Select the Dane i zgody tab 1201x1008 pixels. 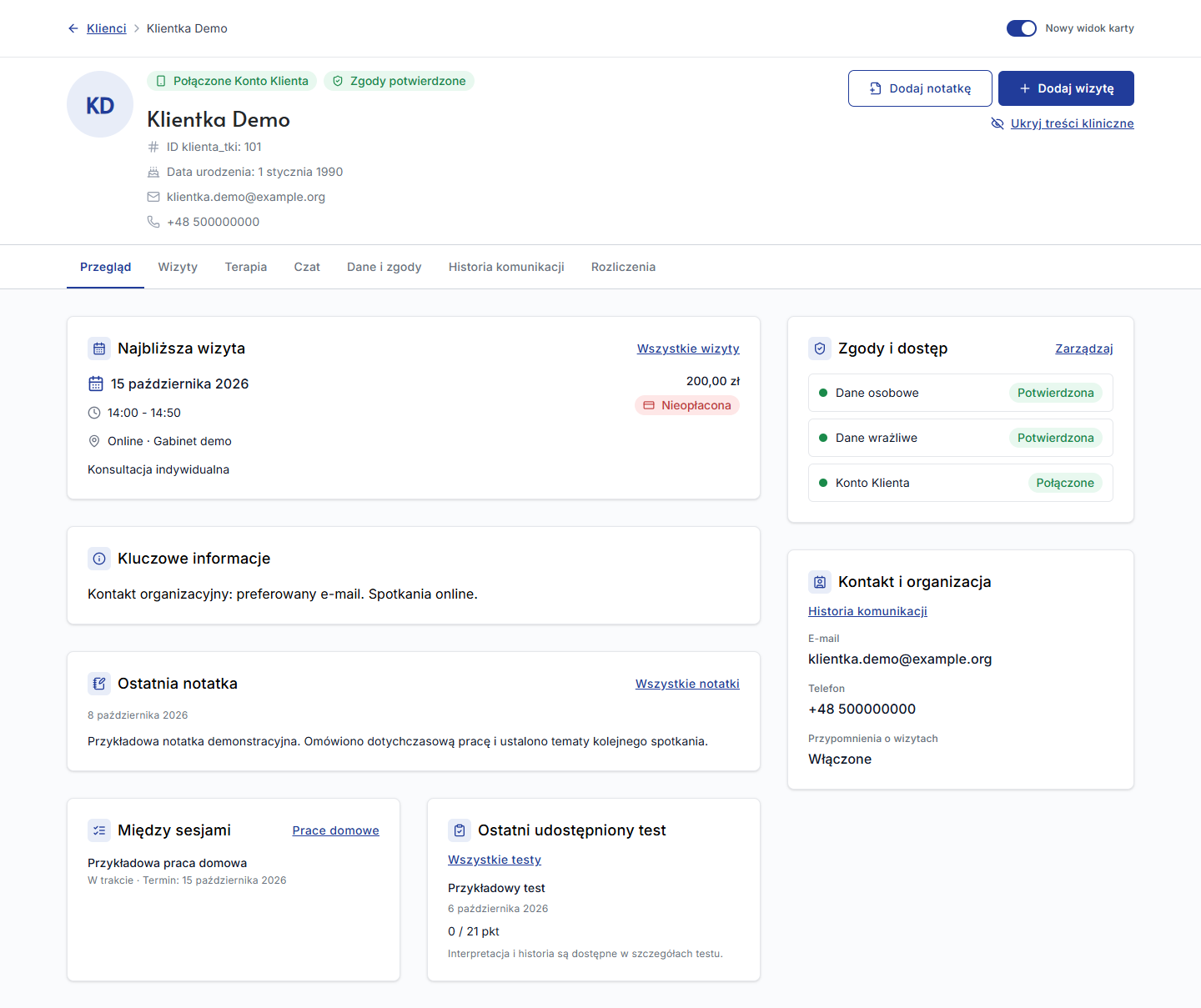pyautogui.click(x=384, y=267)
